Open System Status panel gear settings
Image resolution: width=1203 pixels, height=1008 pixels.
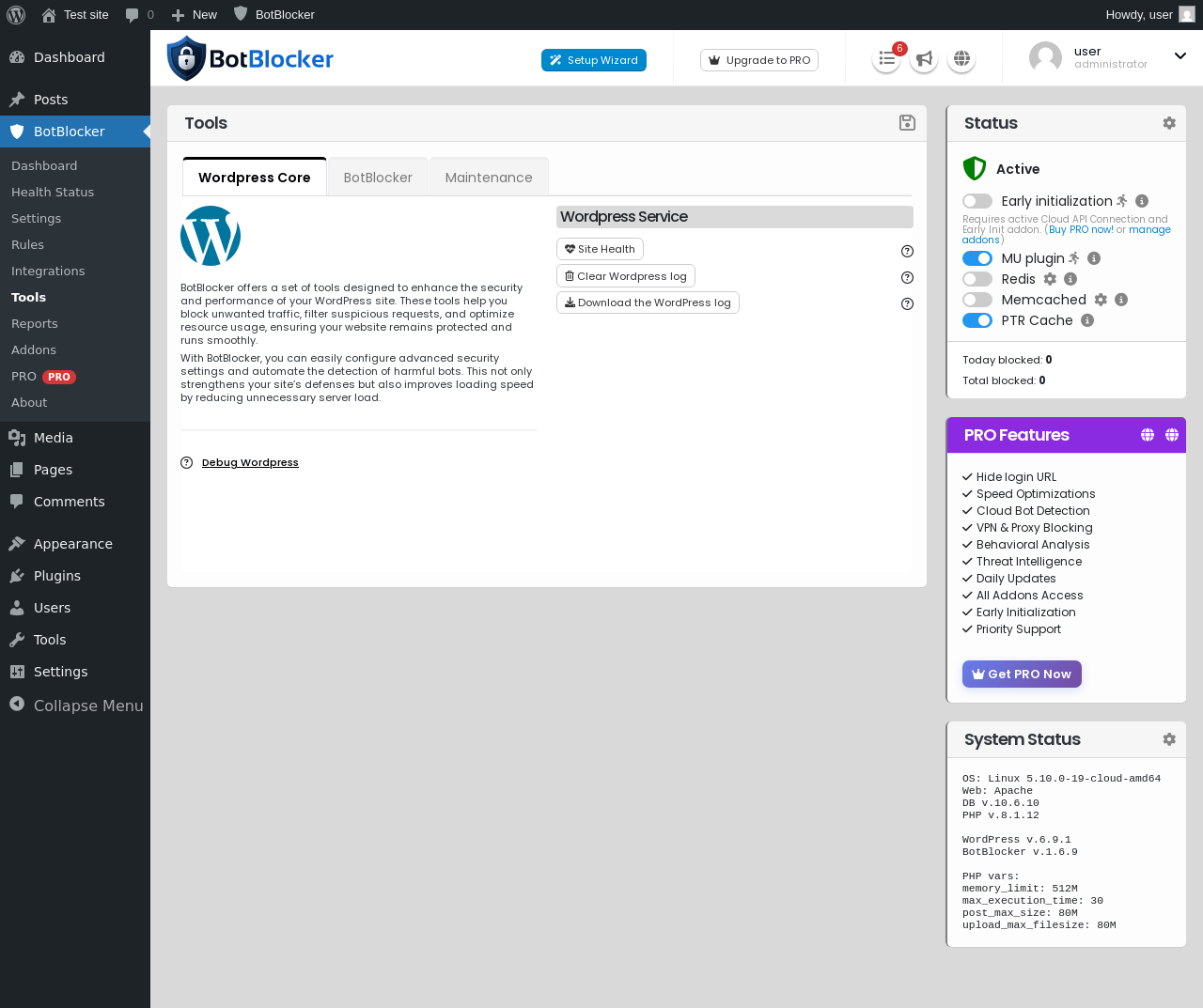(x=1169, y=739)
